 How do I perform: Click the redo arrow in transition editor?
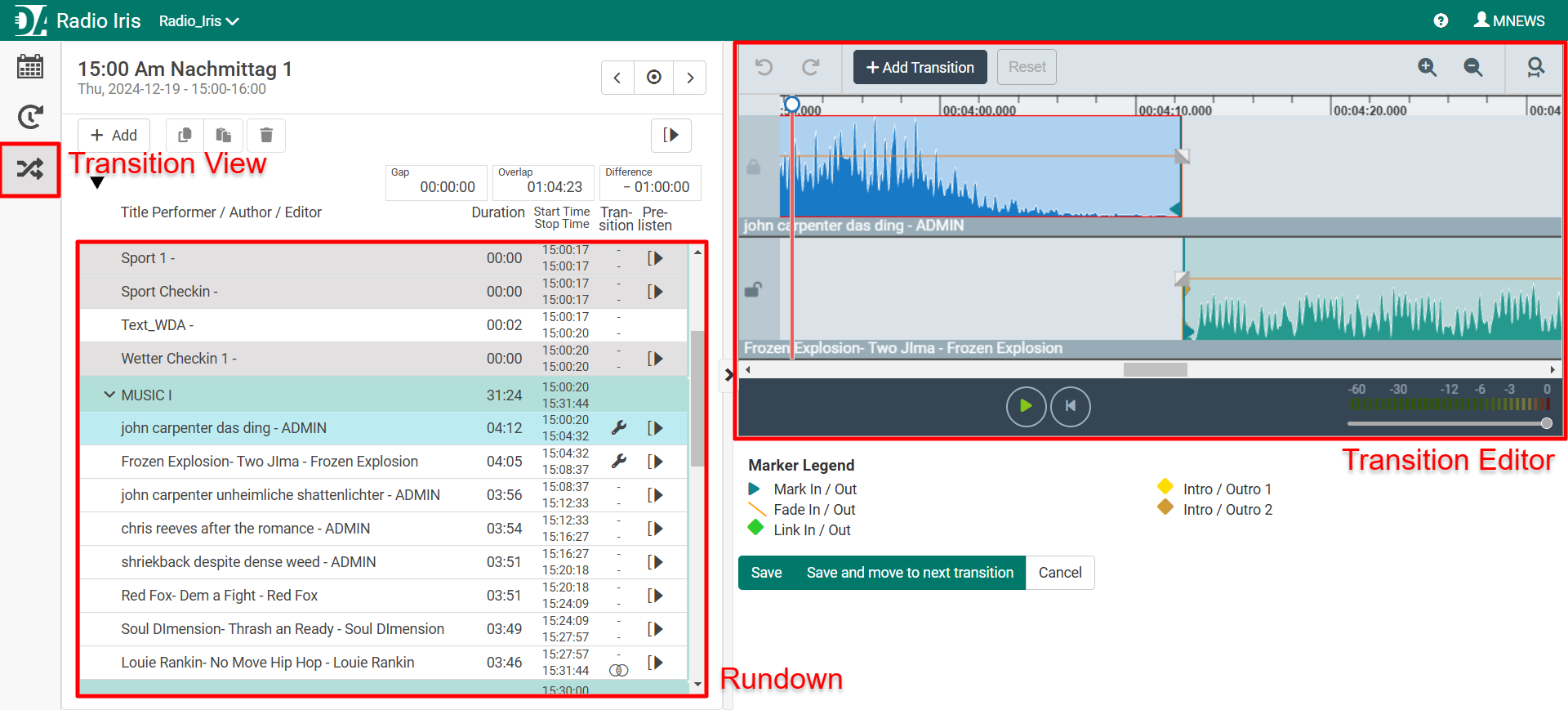point(810,67)
